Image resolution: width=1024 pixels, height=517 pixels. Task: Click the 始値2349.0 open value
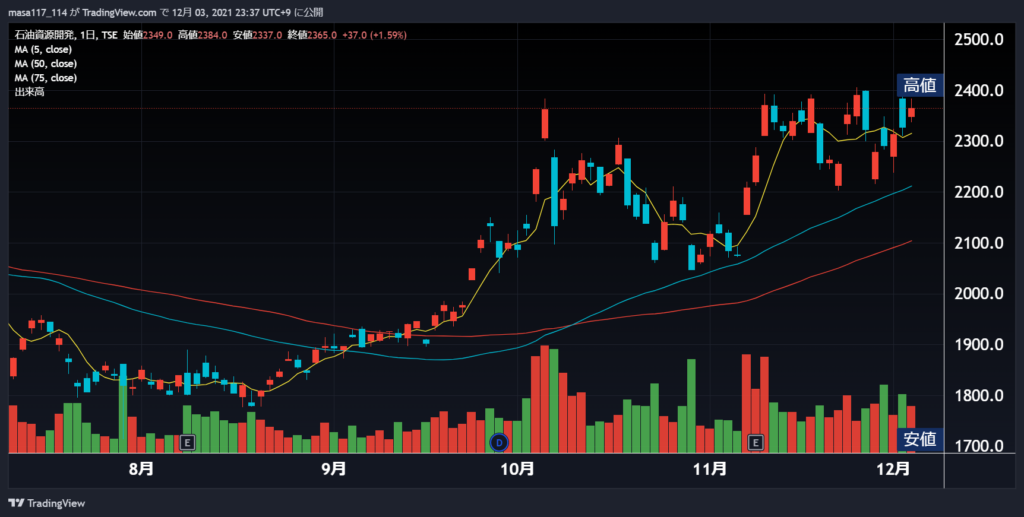[x=148, y=35]
